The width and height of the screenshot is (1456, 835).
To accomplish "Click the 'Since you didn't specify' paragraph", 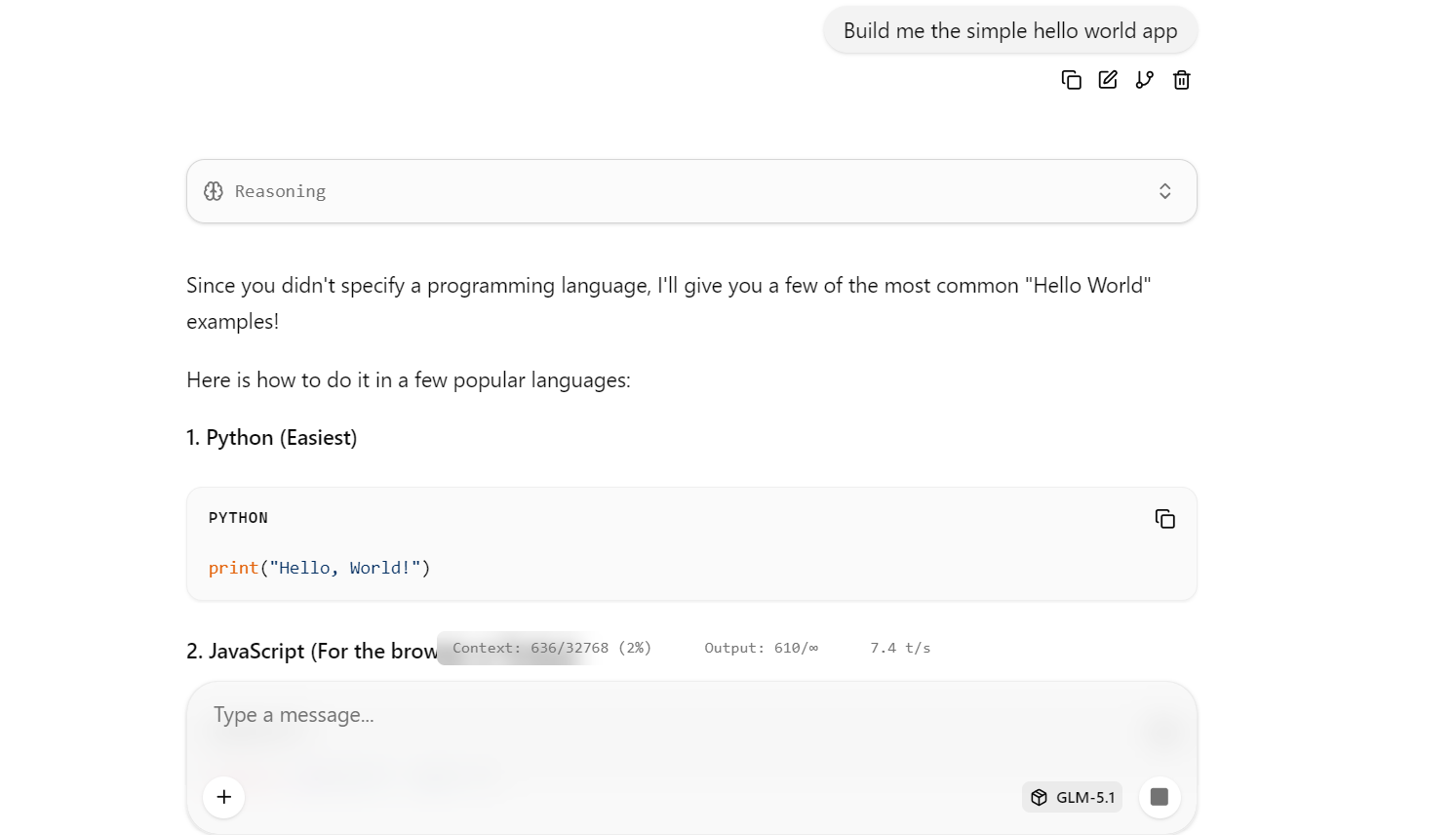I will click(669, 303).
